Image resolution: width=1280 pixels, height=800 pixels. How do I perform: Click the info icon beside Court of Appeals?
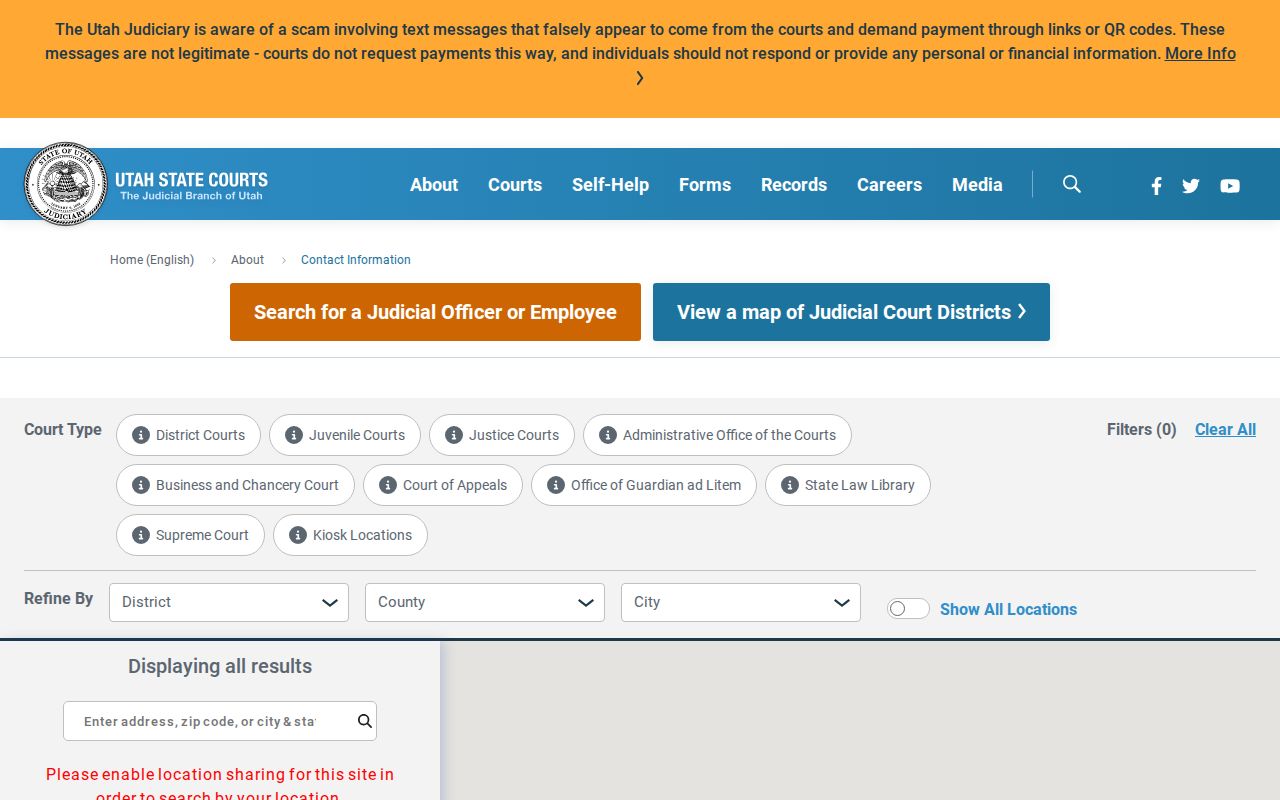point(388,485)
